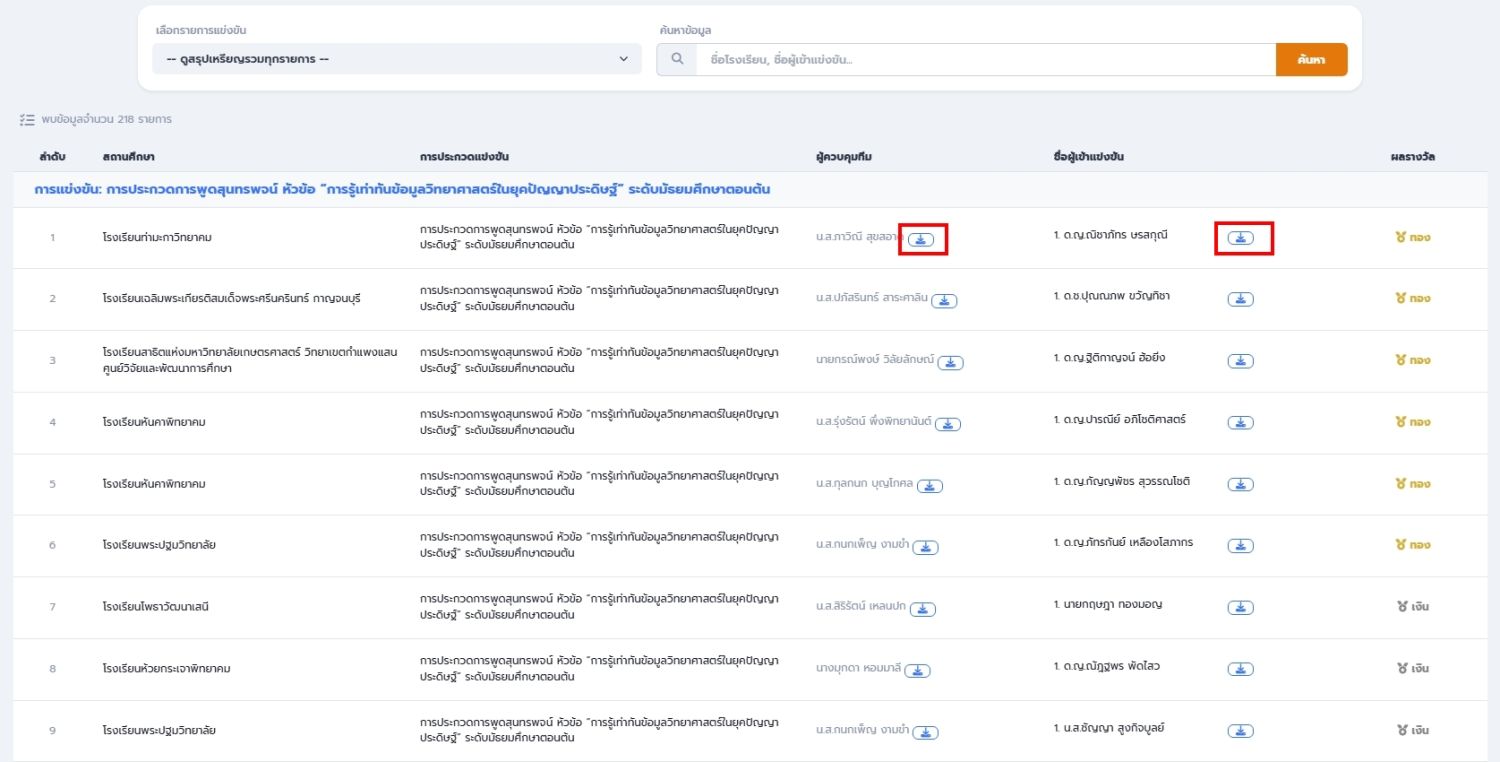1500x762 pixels.
Task: Download certificate for row 4 supervisor
Action: (x=947, y=424)
